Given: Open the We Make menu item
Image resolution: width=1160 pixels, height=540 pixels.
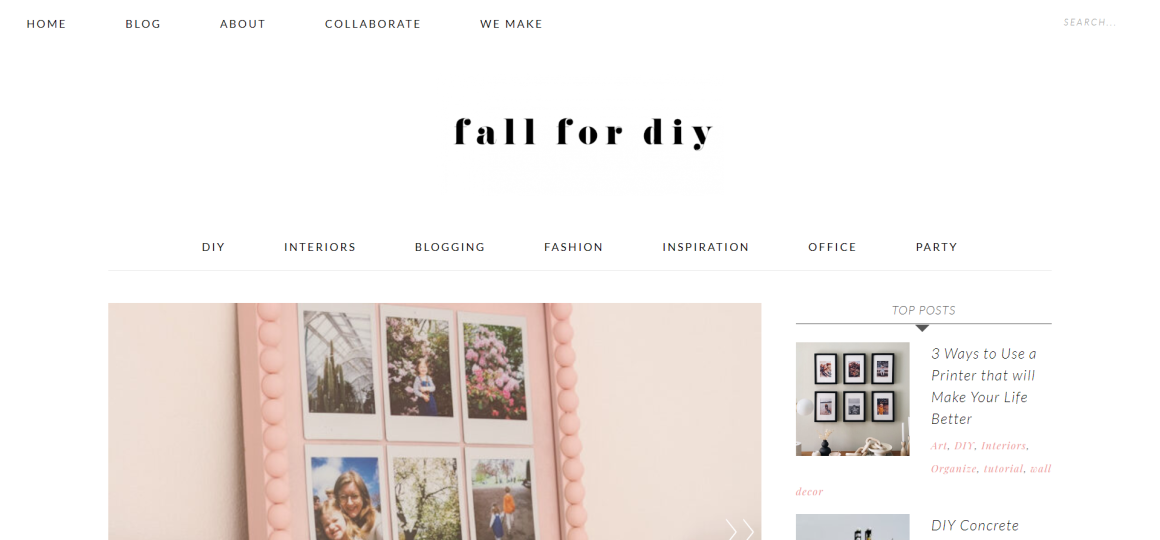Looking at the screenshot, I should pos(511,24).
